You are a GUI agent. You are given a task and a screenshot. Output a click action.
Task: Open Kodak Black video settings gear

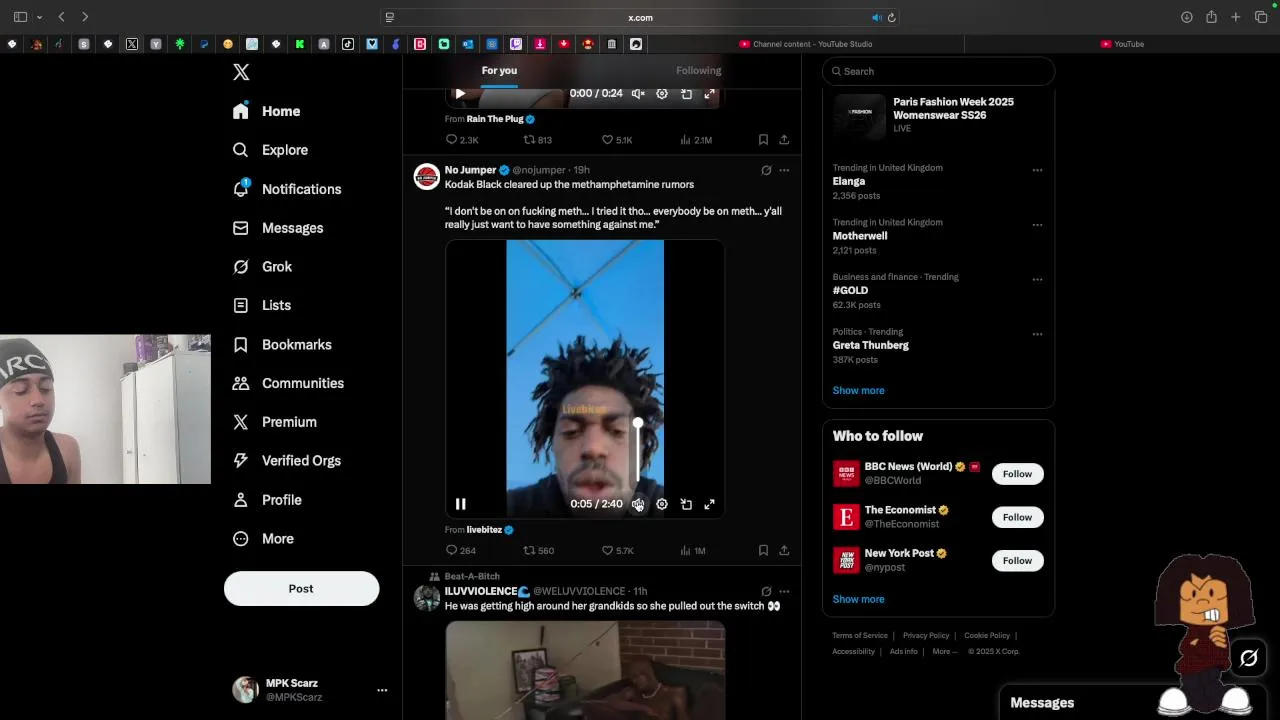coord(662,504)
